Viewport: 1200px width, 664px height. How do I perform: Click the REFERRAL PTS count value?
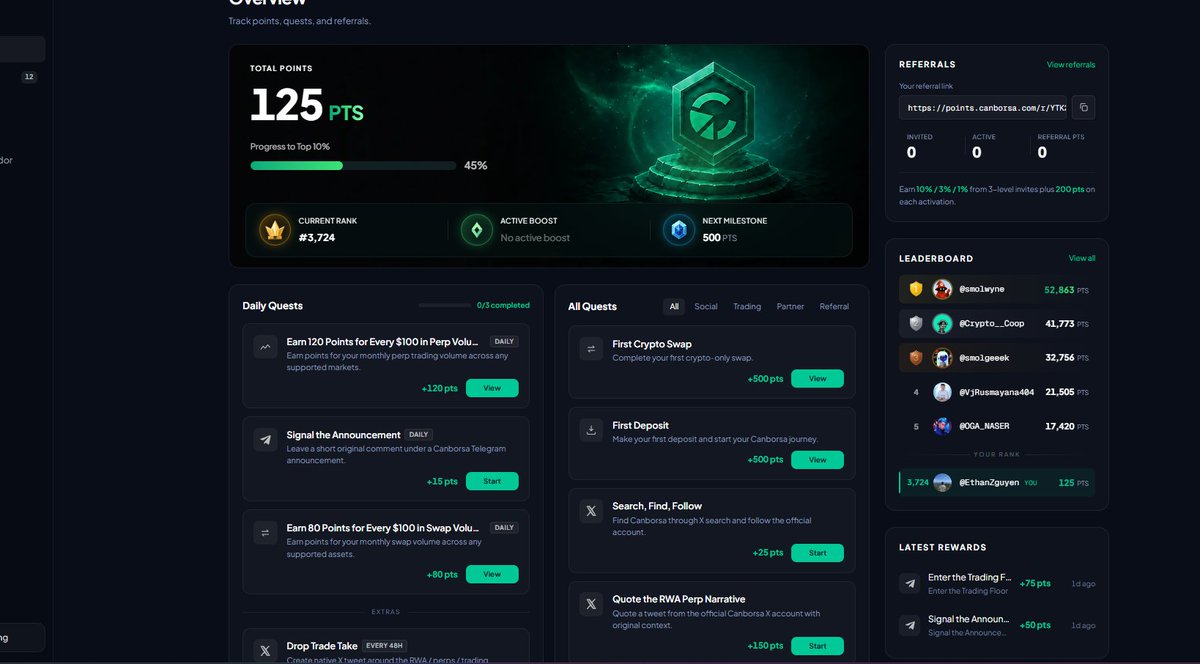tap(1042, 152)
